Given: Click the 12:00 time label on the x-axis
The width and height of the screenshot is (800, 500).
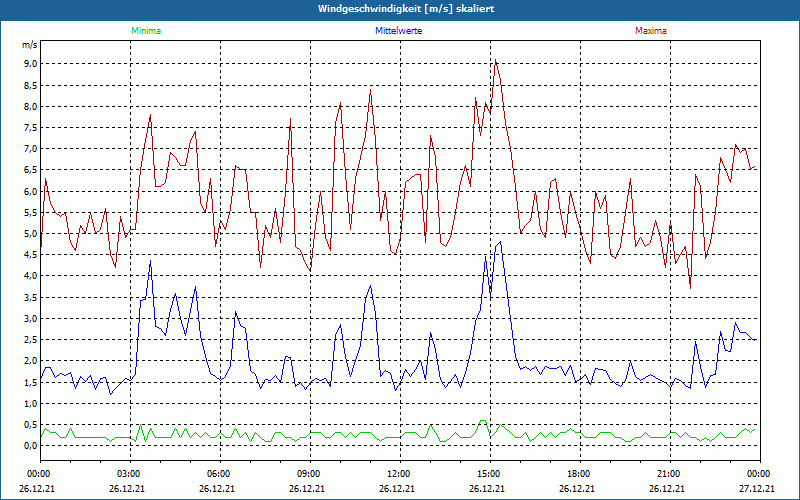Looking at the screenshot, I should (x=400, y=474).
